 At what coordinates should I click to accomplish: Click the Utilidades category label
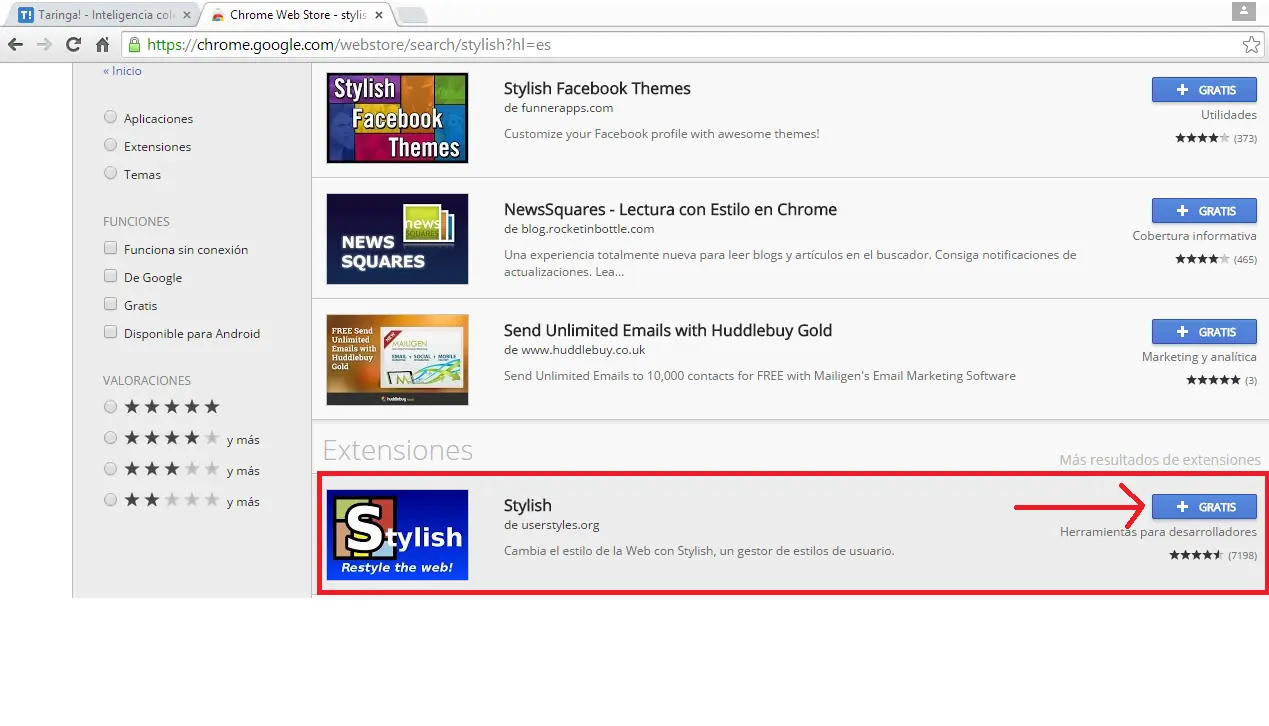tap(1229, 115)
